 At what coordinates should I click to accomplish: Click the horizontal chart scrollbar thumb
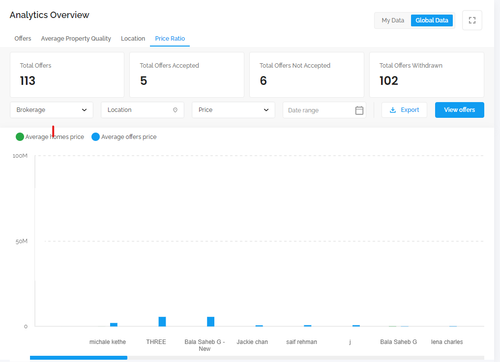tap(79, 358)
